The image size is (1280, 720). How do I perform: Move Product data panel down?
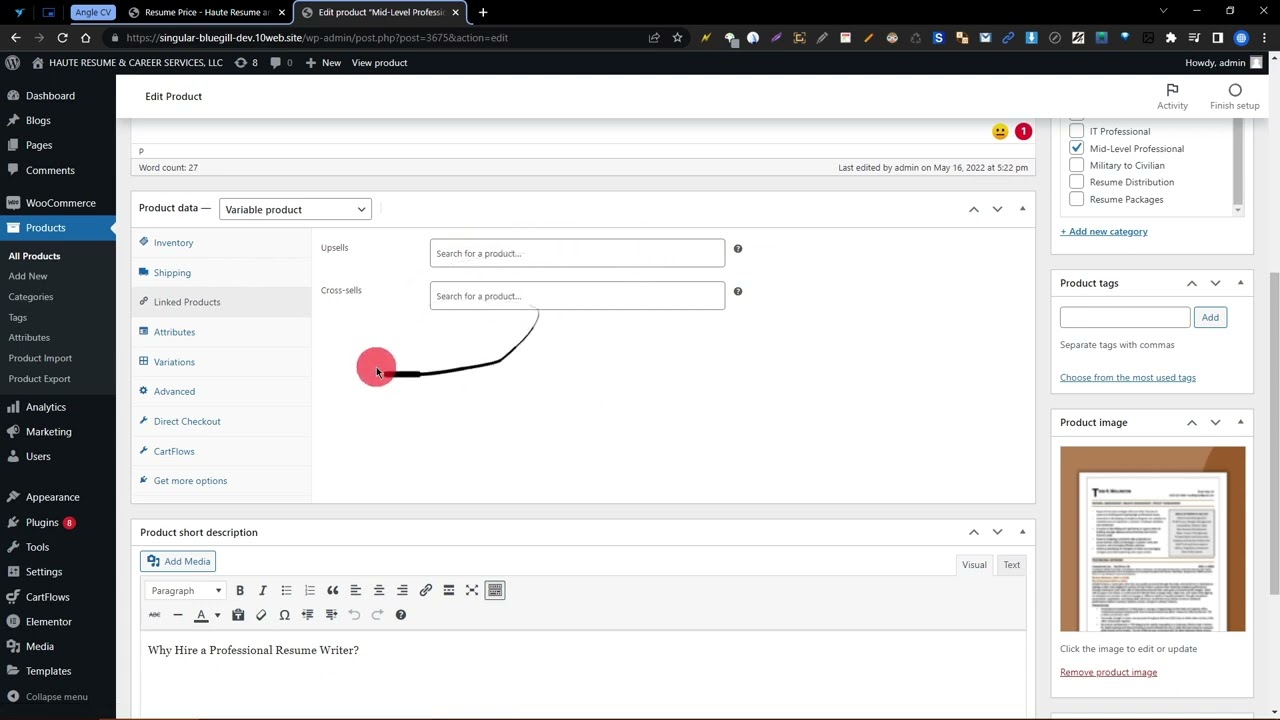coord(997,208)
